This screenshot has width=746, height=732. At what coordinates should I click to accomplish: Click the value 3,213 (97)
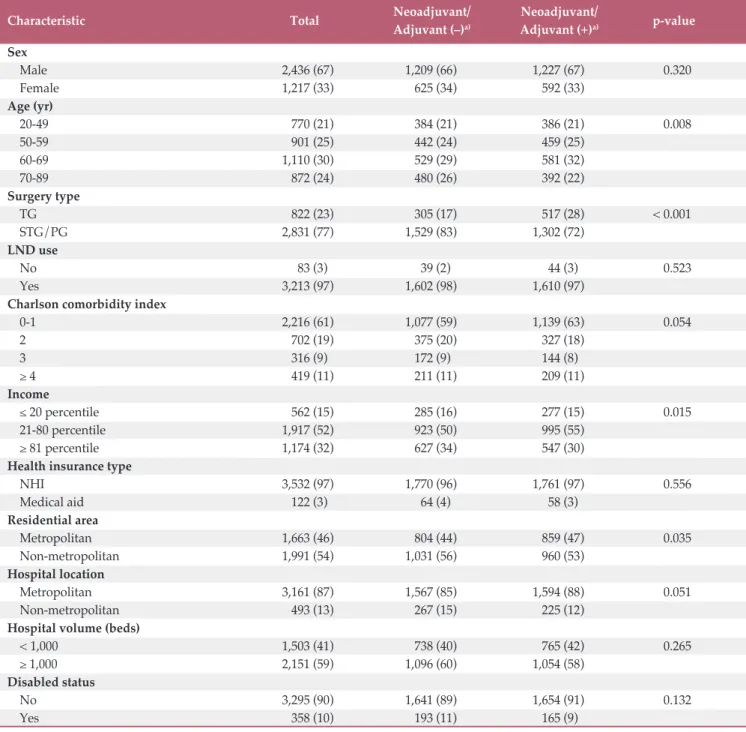pos(307,286)
